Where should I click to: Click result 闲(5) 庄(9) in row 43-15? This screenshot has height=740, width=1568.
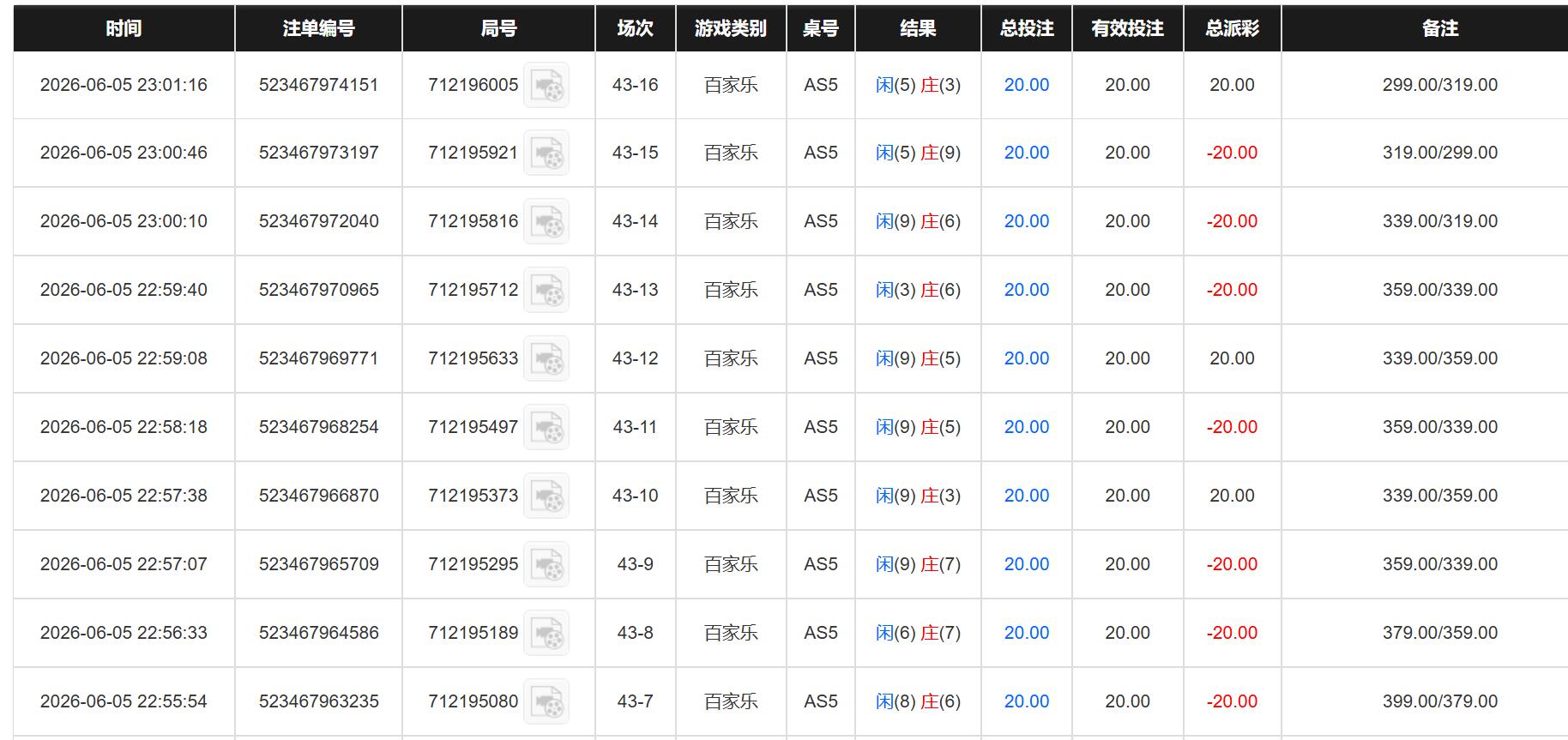tap(918, 153)
